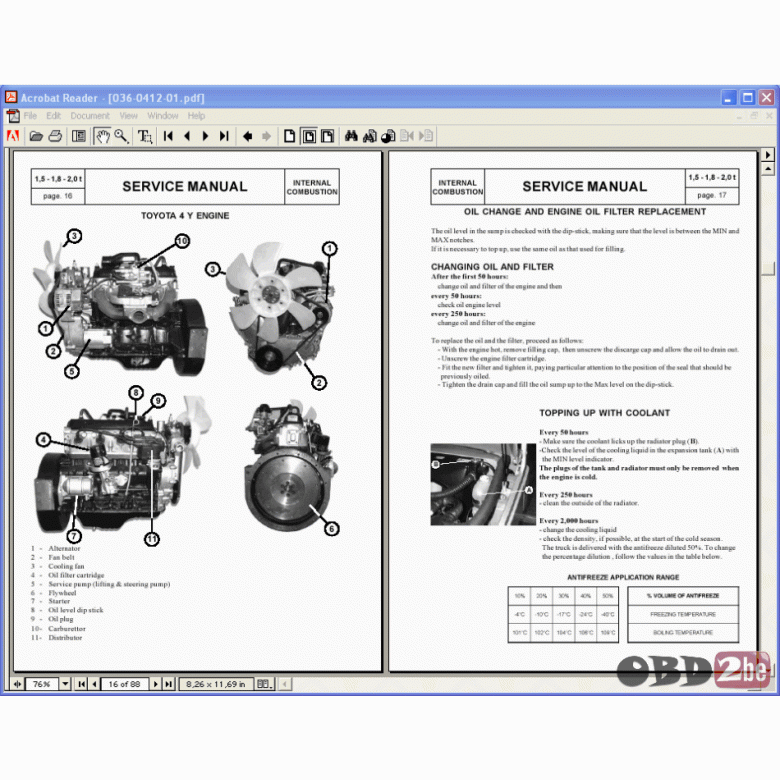Click 'Oil filter cartridge' legend entry
The width and height of the screenshot is (780, 780).
(76, 575)
